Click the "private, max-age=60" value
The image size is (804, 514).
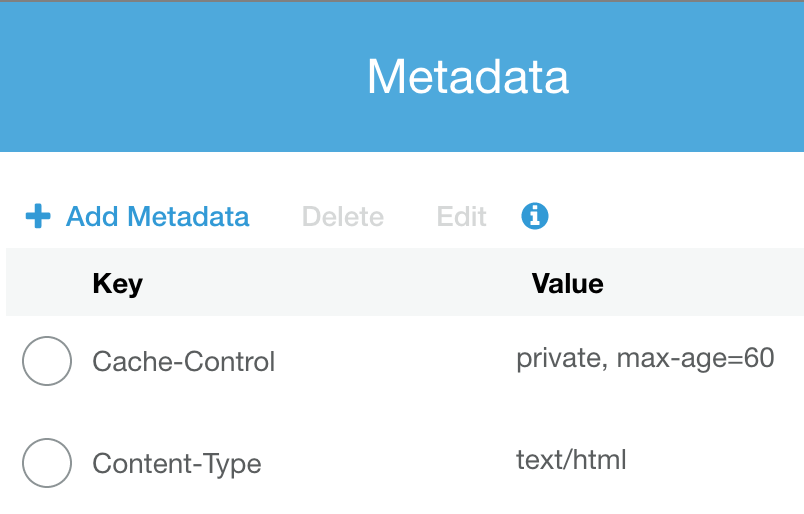(645, 358)
